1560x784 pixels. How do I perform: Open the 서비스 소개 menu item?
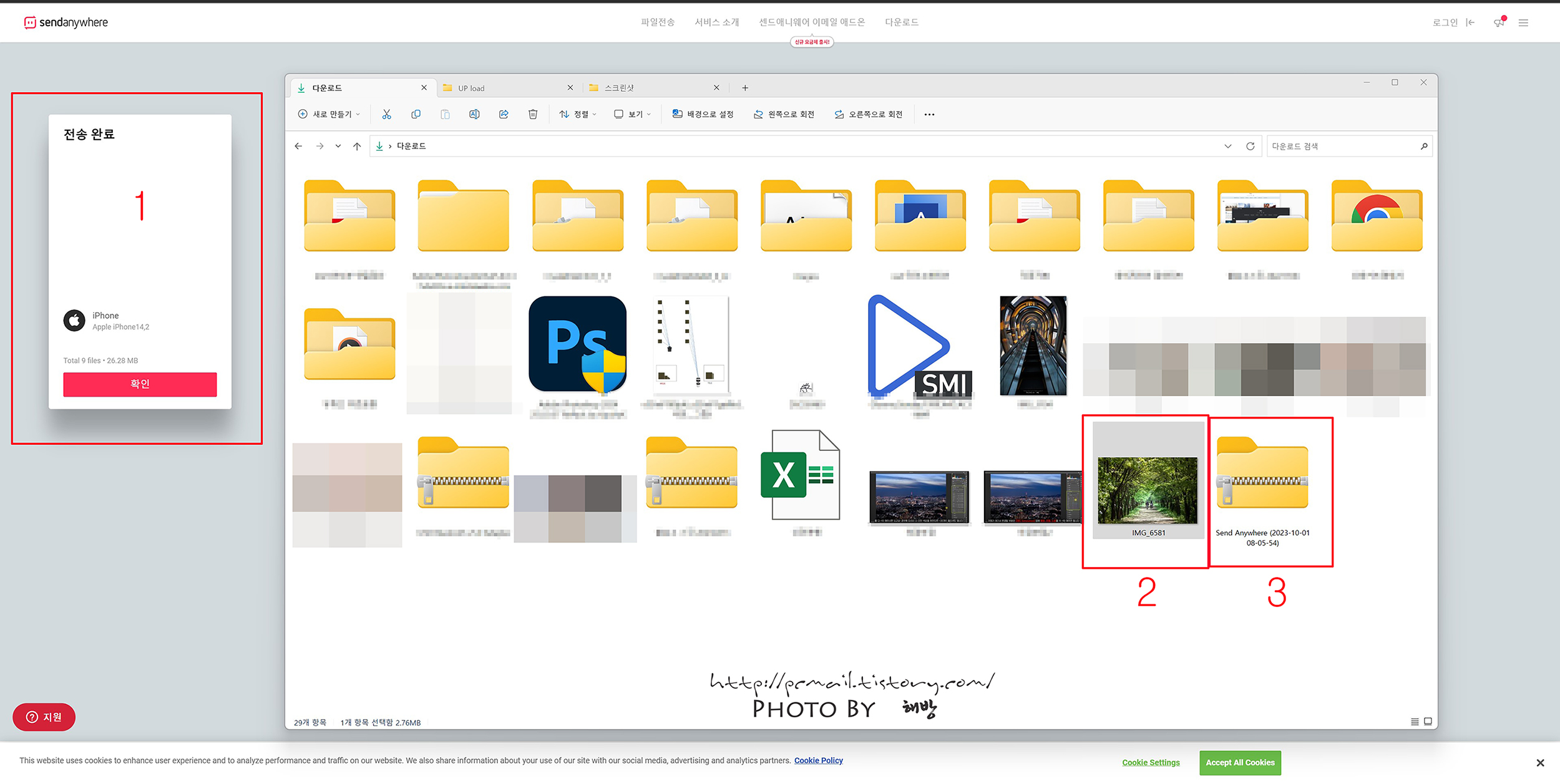716,22
